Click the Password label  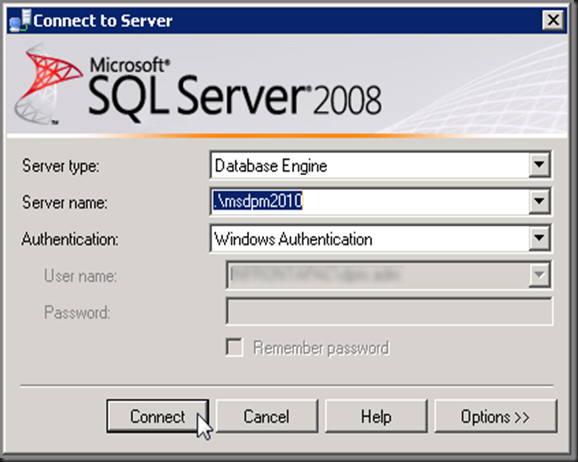click(77, 312)
